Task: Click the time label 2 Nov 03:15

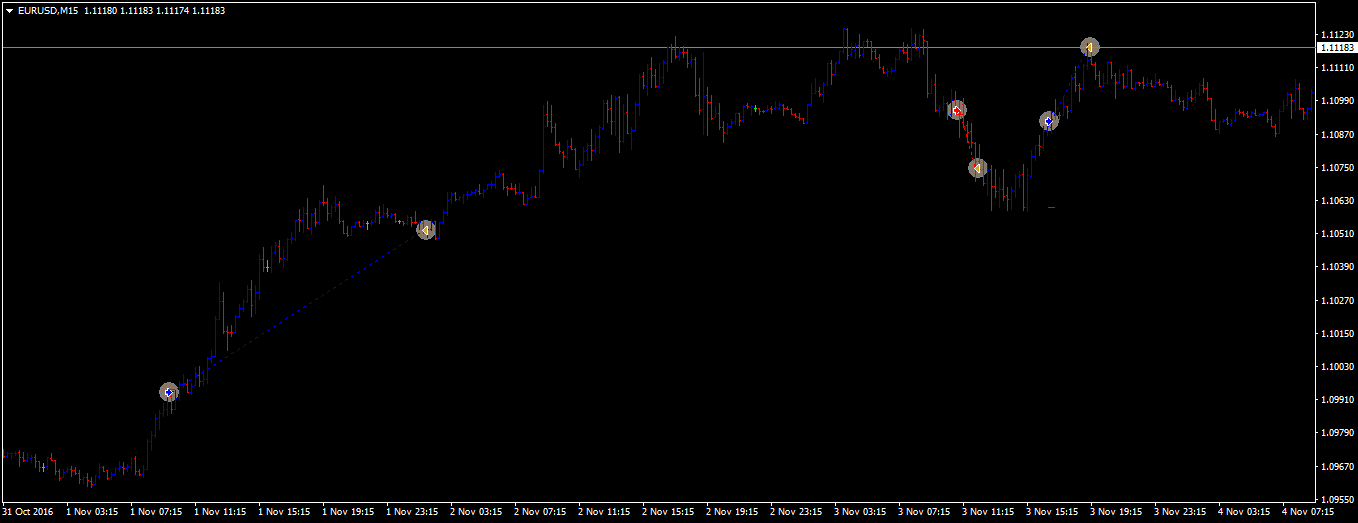Action: (x=476, y=512)
